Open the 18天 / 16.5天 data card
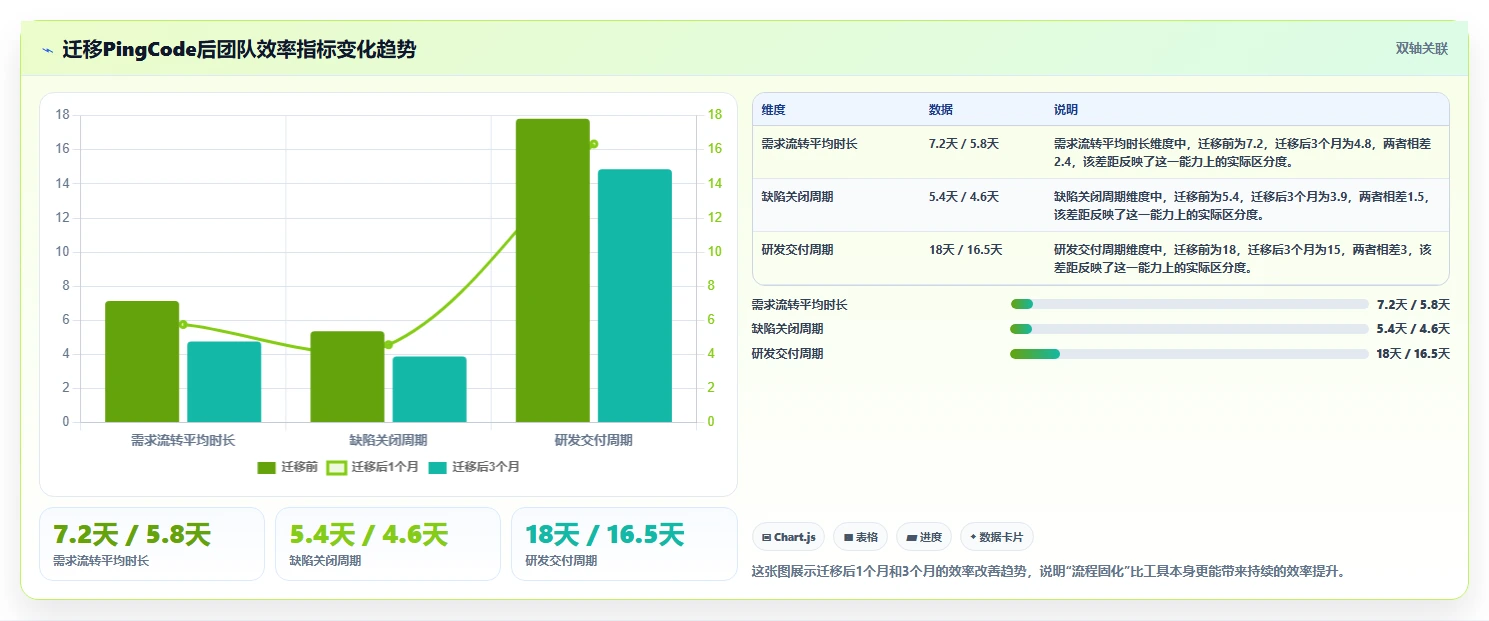Image resolution: width=1489 pixels, height=621 pixels. [x=624, y=544]
